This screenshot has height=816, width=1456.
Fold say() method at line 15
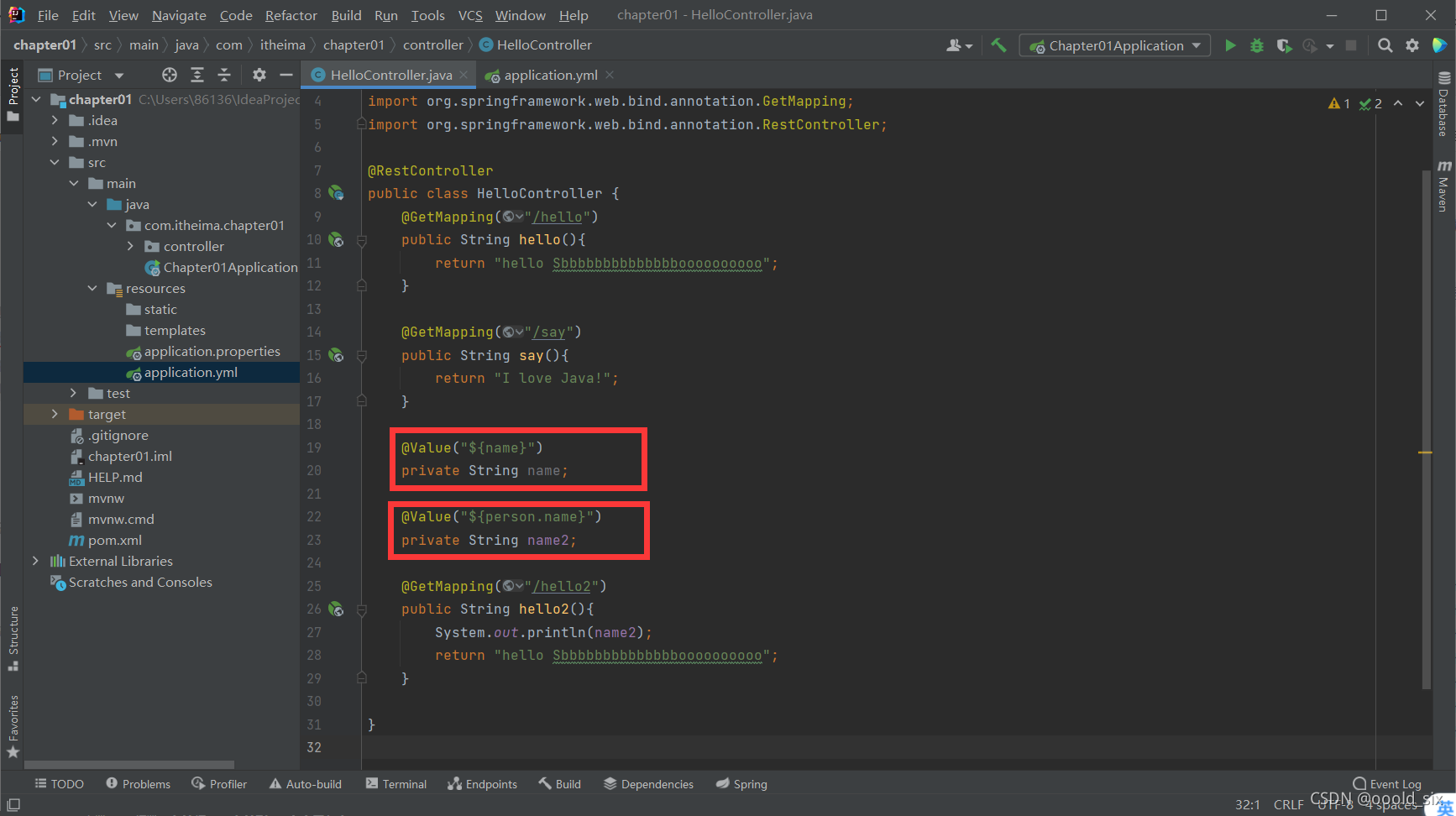(x=362, y=356)
